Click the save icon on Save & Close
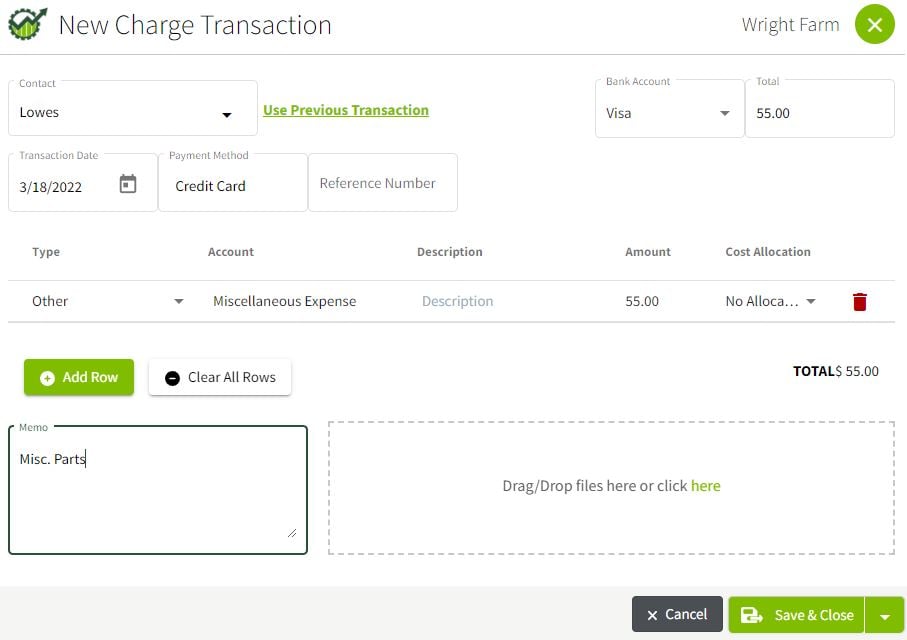907x640 pixels. [x=752, y=614]
